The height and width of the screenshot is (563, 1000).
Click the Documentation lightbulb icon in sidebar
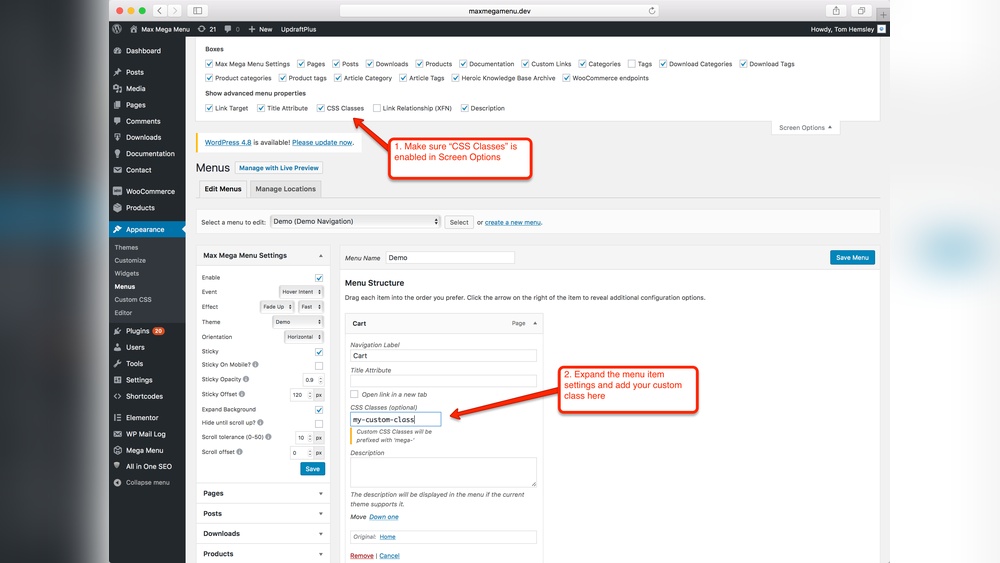tap(117, 153)
